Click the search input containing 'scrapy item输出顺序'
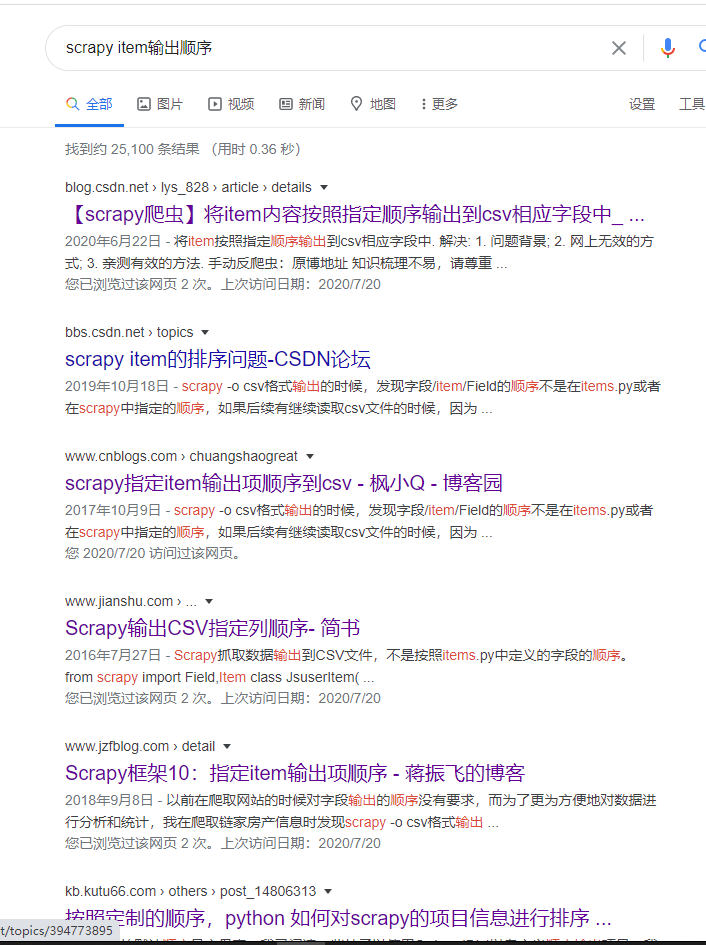The image size is (706, 945). pyautogui.click(x=332, y=48)
